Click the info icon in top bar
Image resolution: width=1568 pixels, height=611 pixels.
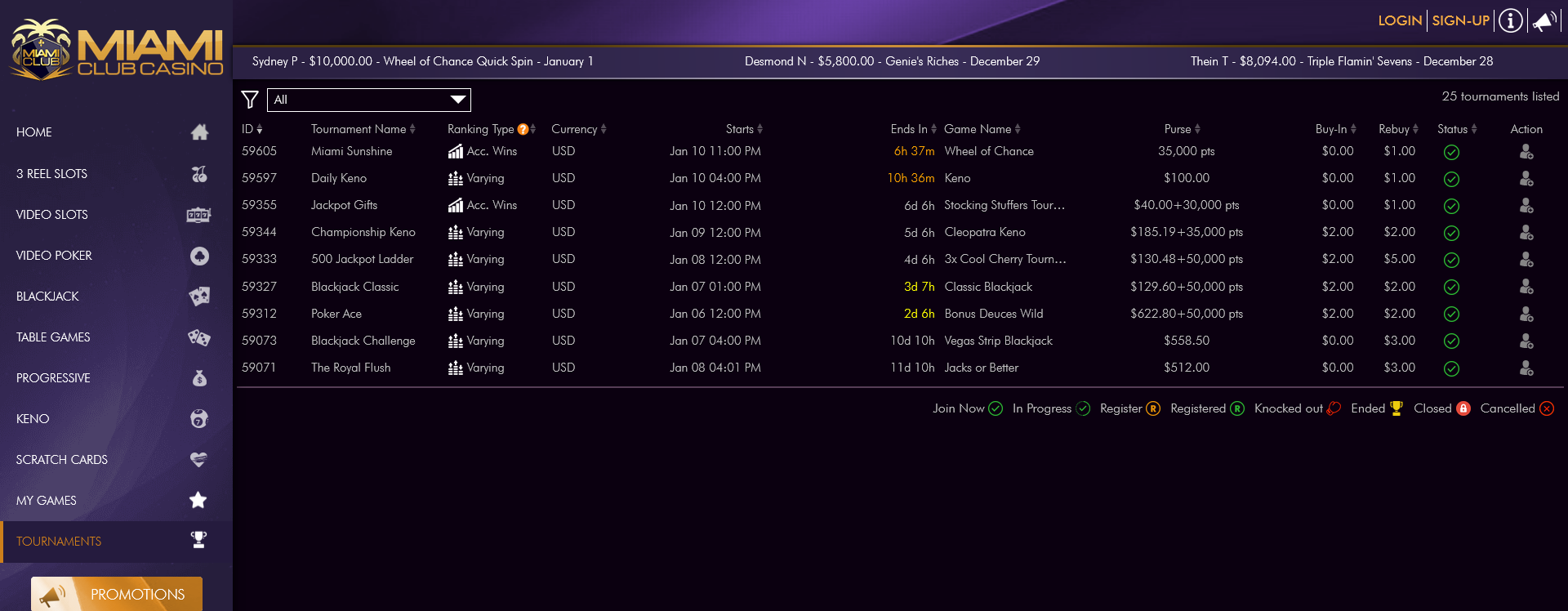(1511, 20)
